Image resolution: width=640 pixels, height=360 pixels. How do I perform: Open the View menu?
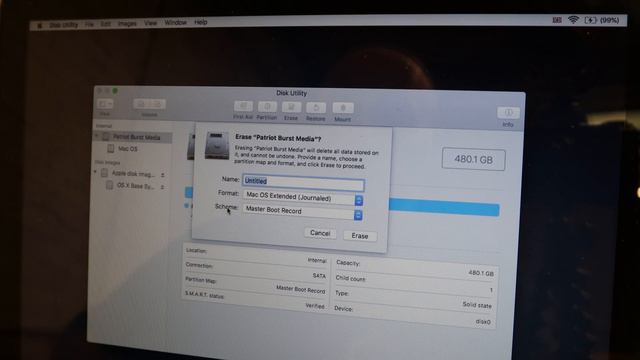pyautogui.click(x=150, y=23)
